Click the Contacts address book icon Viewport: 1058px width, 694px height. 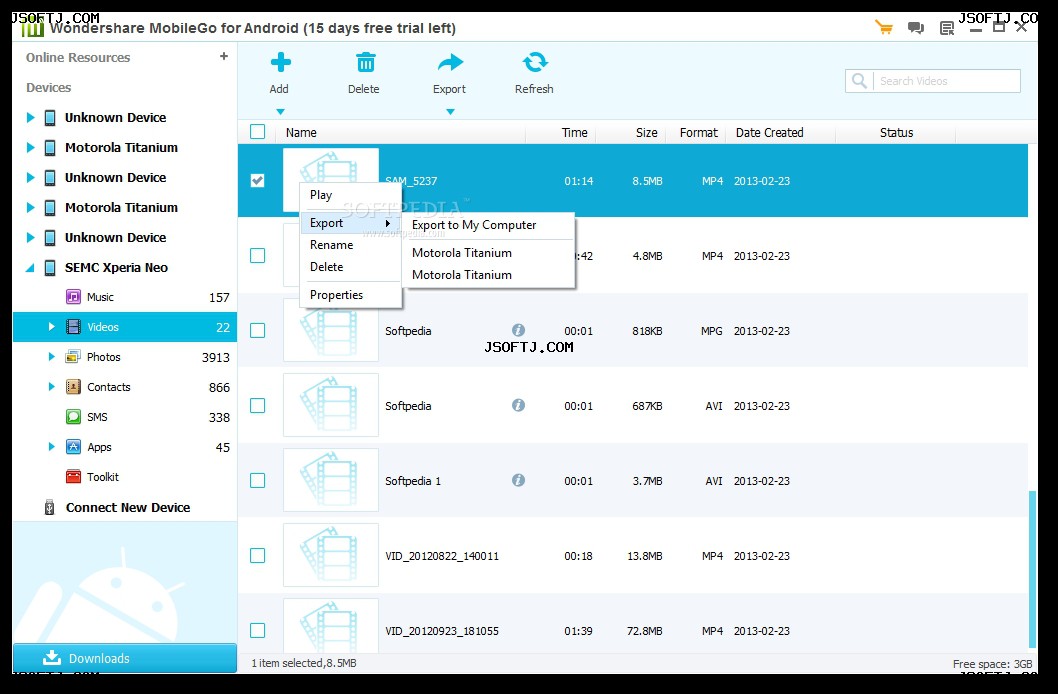coord(73,386)
